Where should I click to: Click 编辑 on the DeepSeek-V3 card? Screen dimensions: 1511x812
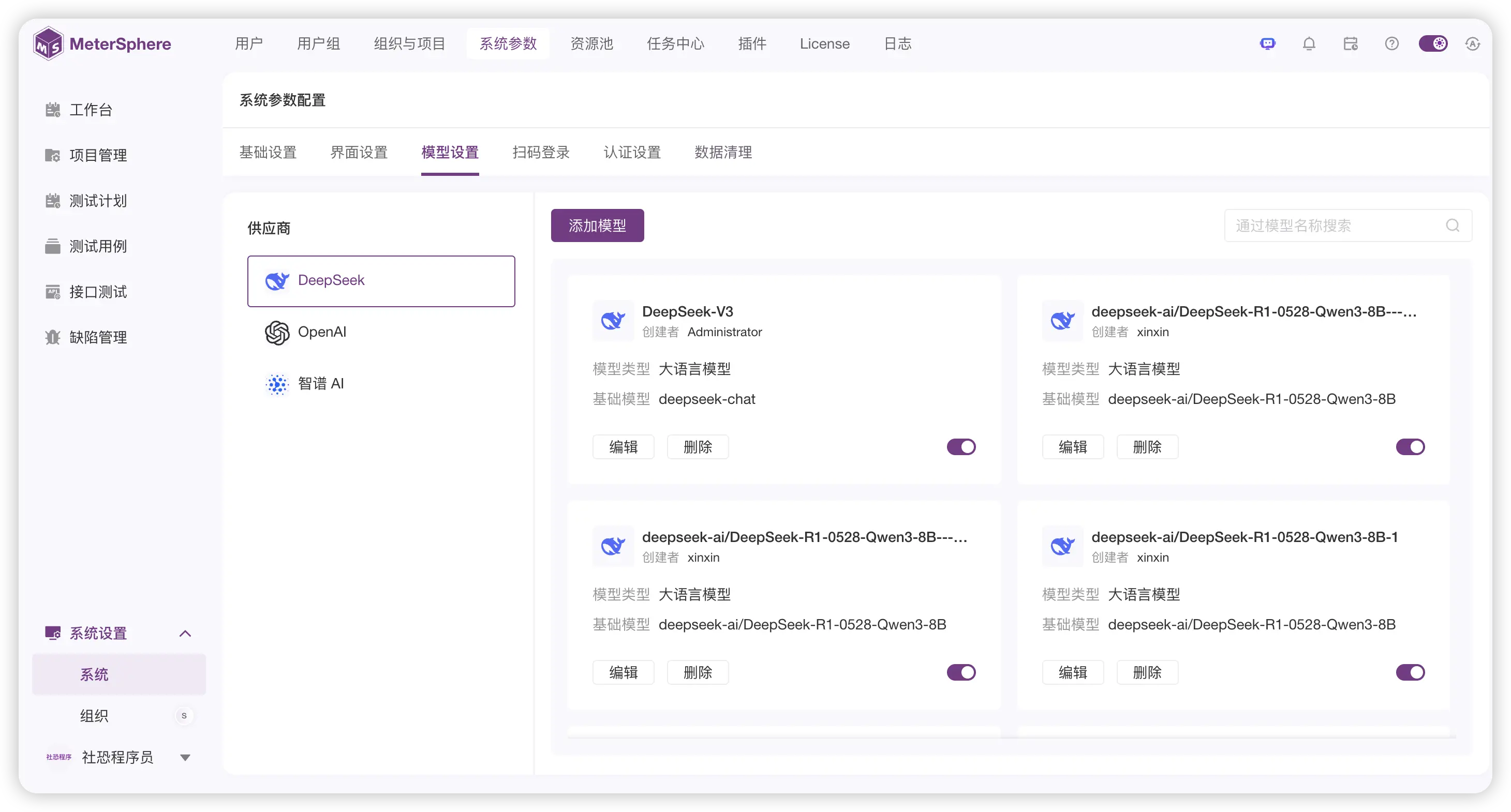pos(623,447)
